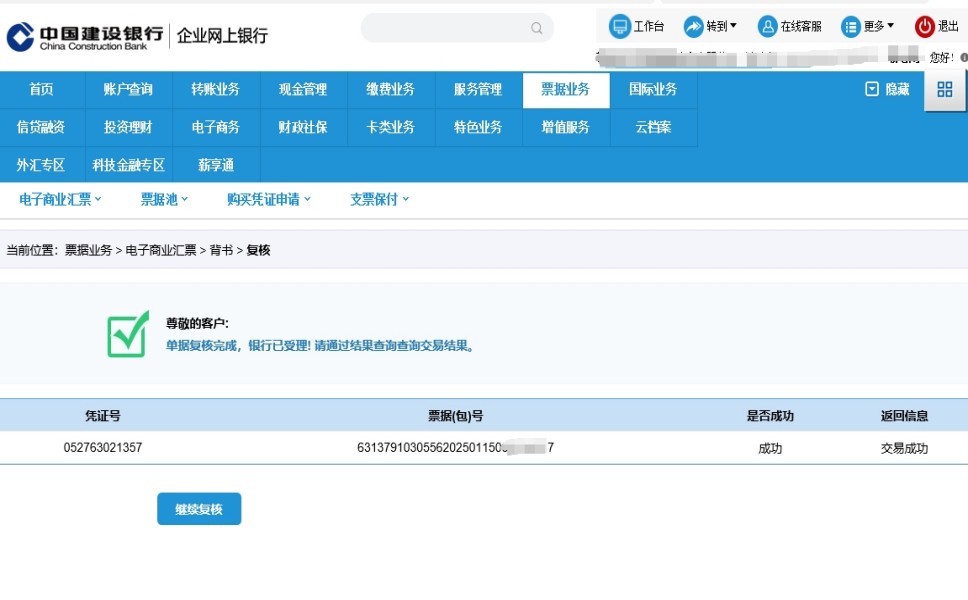This screenshot has height=600, width=968.
Task: Open 在线客服 online support
Action: 768,27
